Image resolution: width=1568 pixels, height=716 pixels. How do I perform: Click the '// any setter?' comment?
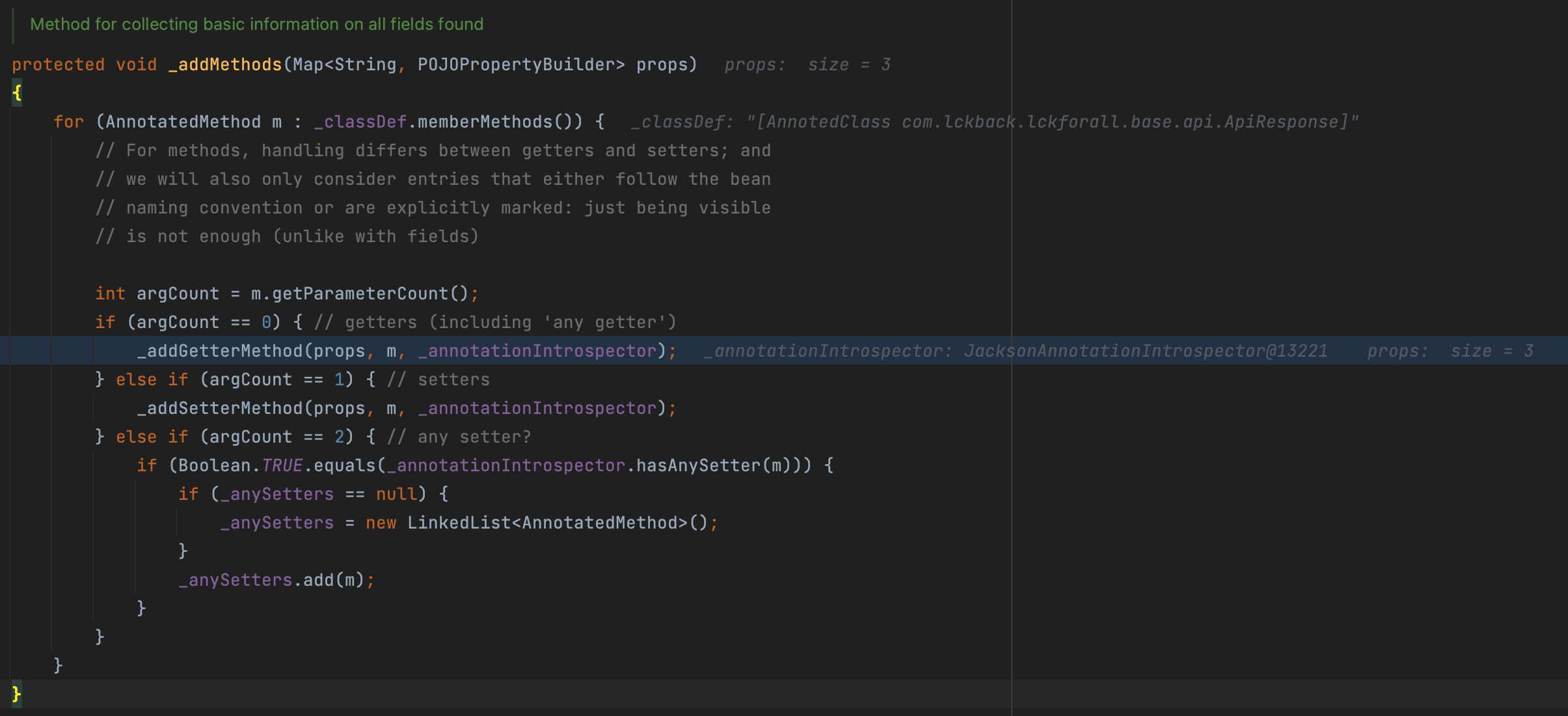[459, 437]
